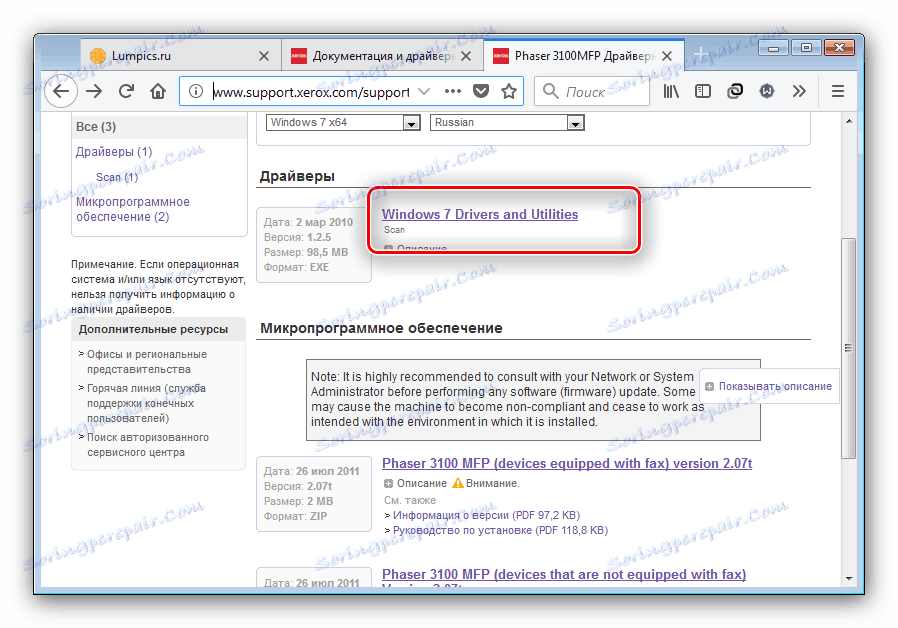Reload the page with the refresh icon
This screenshot has width=898, height=628.
tap(126, 91)
